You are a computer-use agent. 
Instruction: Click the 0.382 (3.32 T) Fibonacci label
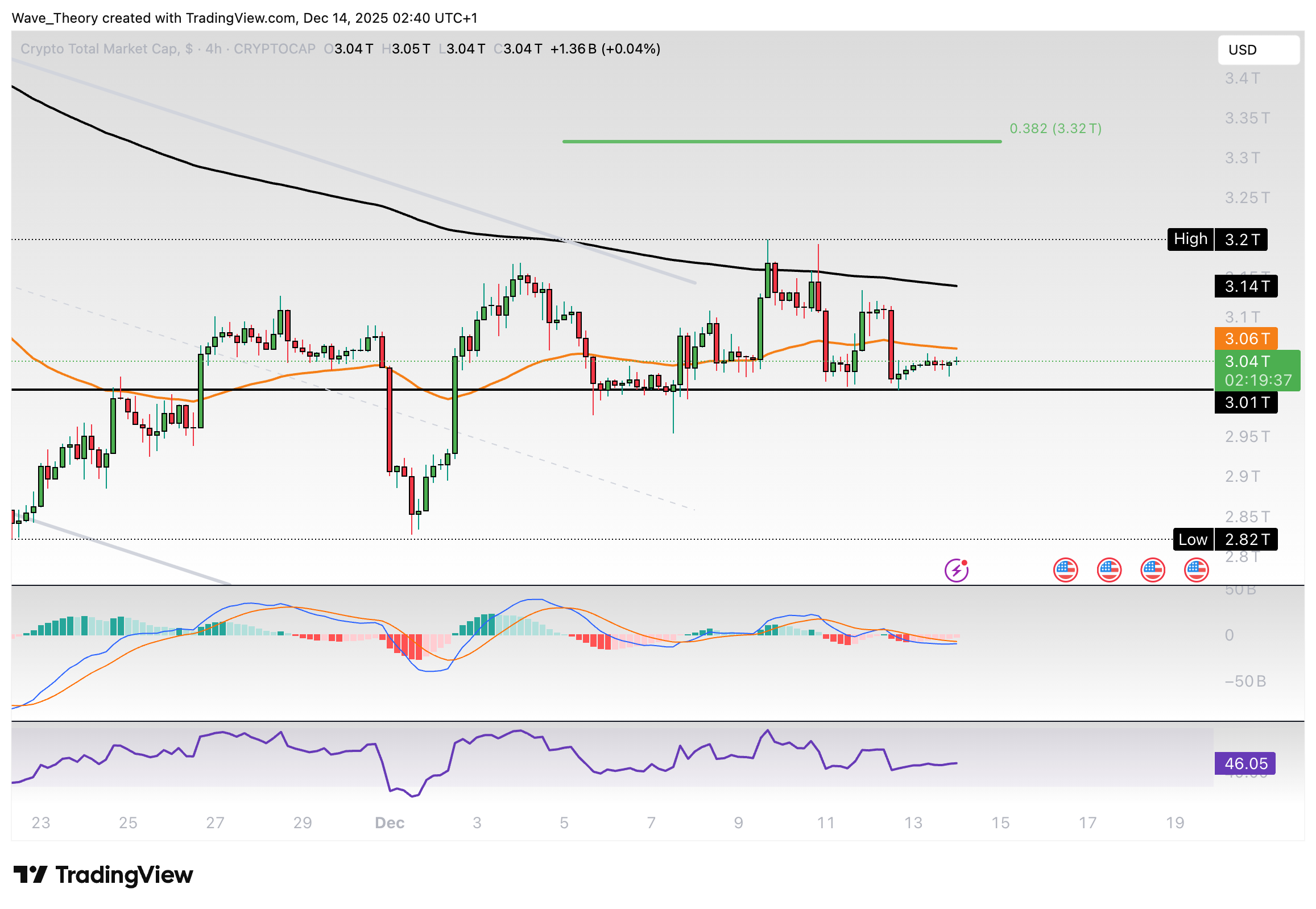[x=1055, y=128]
